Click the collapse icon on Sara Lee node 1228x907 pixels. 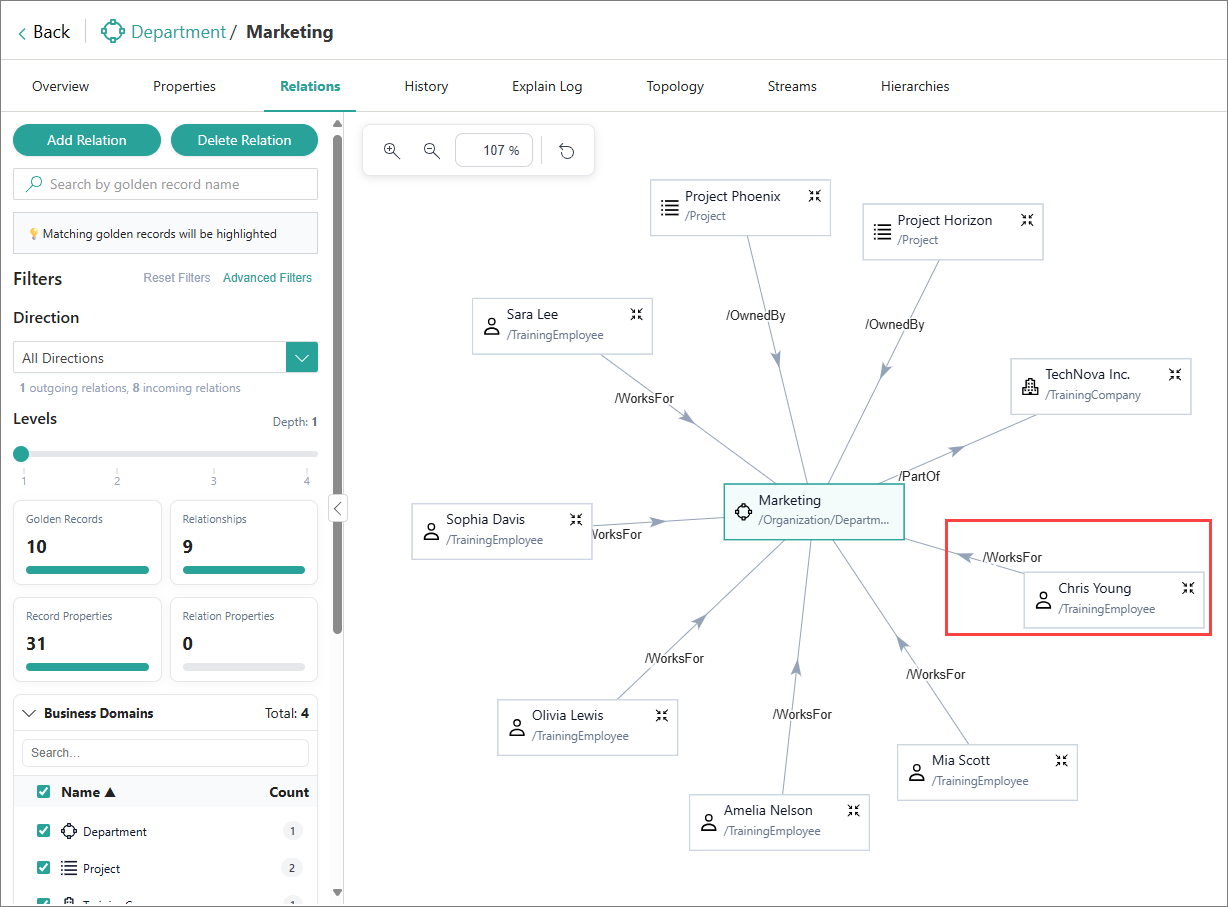pyautogui.click(x=636, y=314)
